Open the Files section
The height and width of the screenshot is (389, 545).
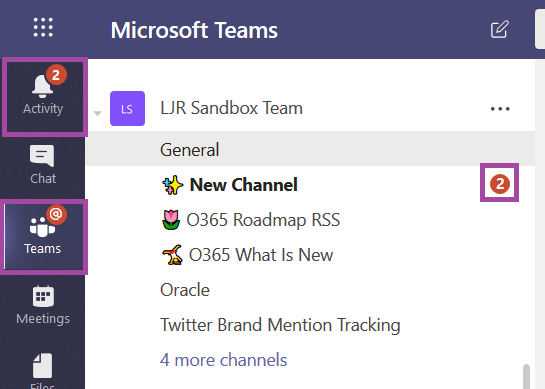click(42, 370)
